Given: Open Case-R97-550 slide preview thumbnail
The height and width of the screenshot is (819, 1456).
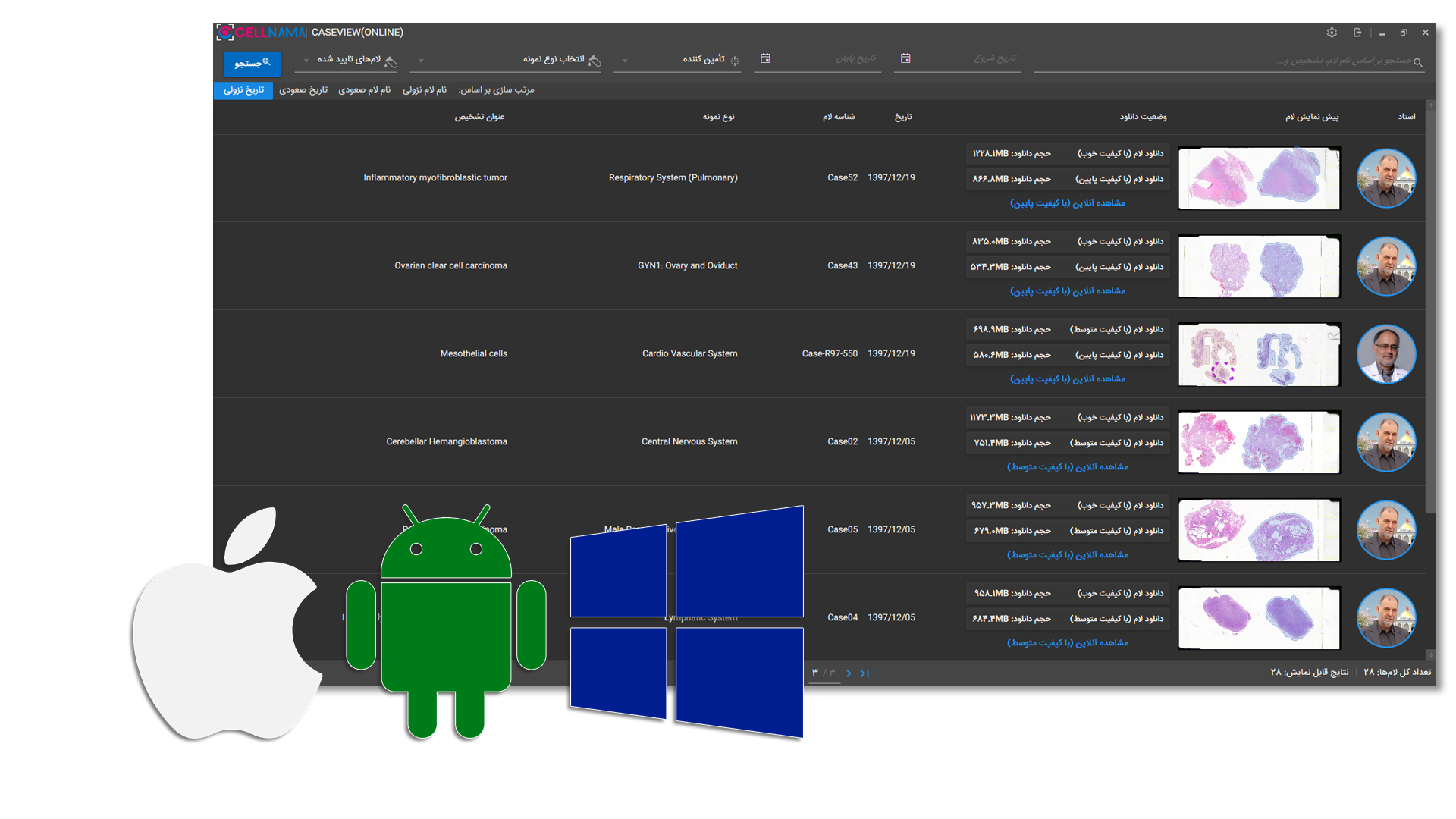Looking at the screenshot, I should (x=1260, y=354).
